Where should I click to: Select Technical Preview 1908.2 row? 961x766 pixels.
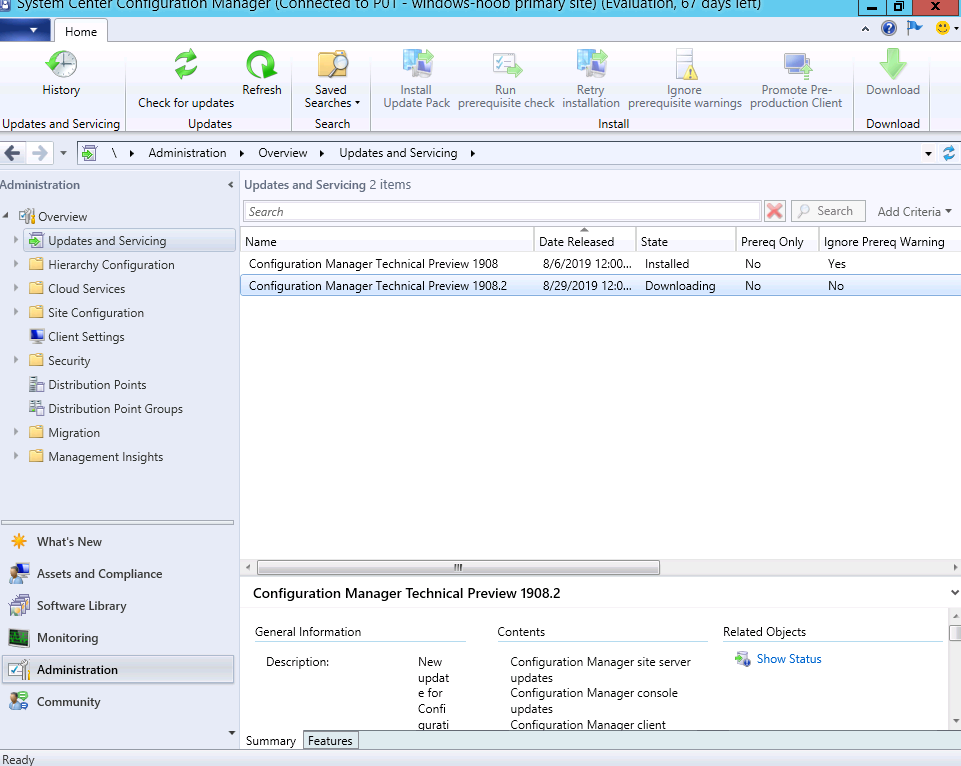click(601, 286)
